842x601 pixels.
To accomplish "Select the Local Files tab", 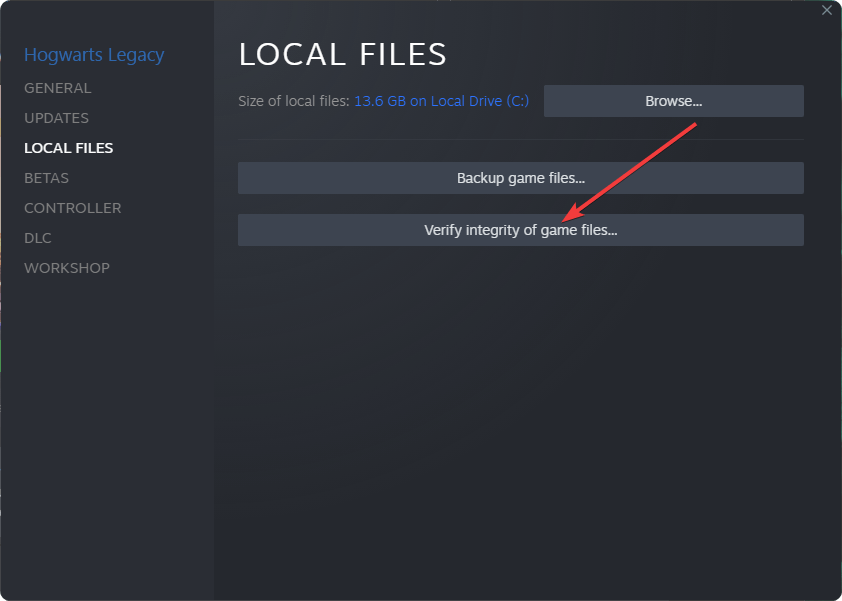I will click(x=68, y=148).
